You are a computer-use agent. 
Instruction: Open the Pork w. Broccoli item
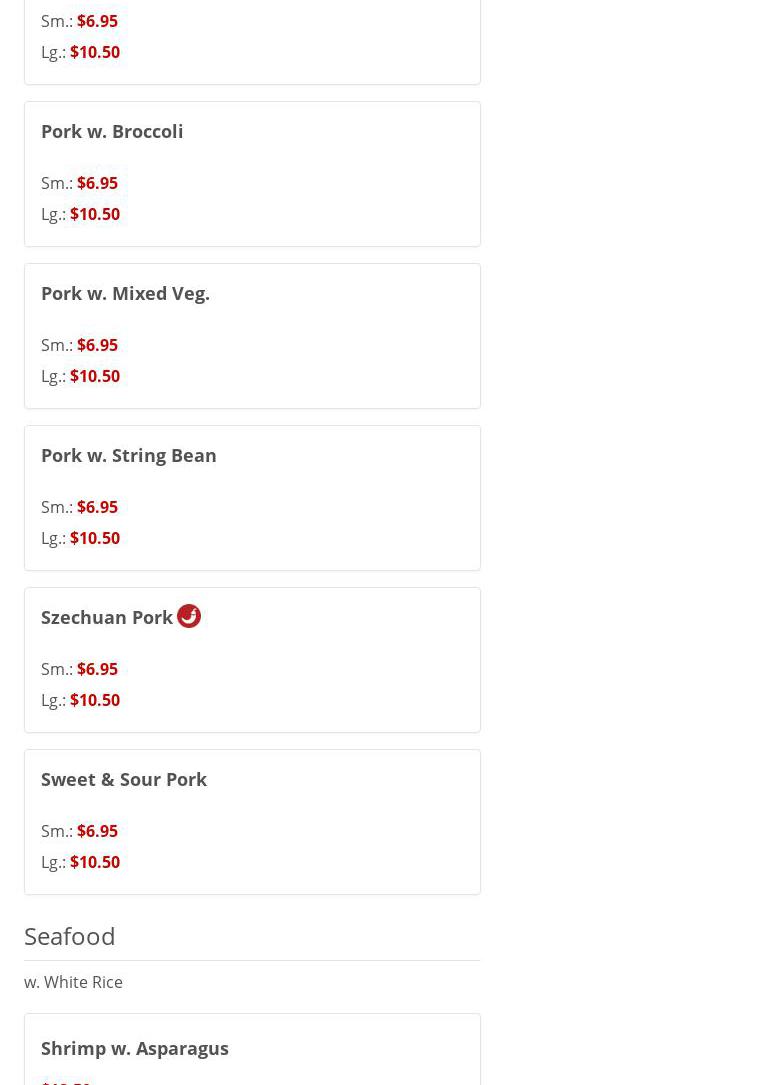(x=112, y=131)
